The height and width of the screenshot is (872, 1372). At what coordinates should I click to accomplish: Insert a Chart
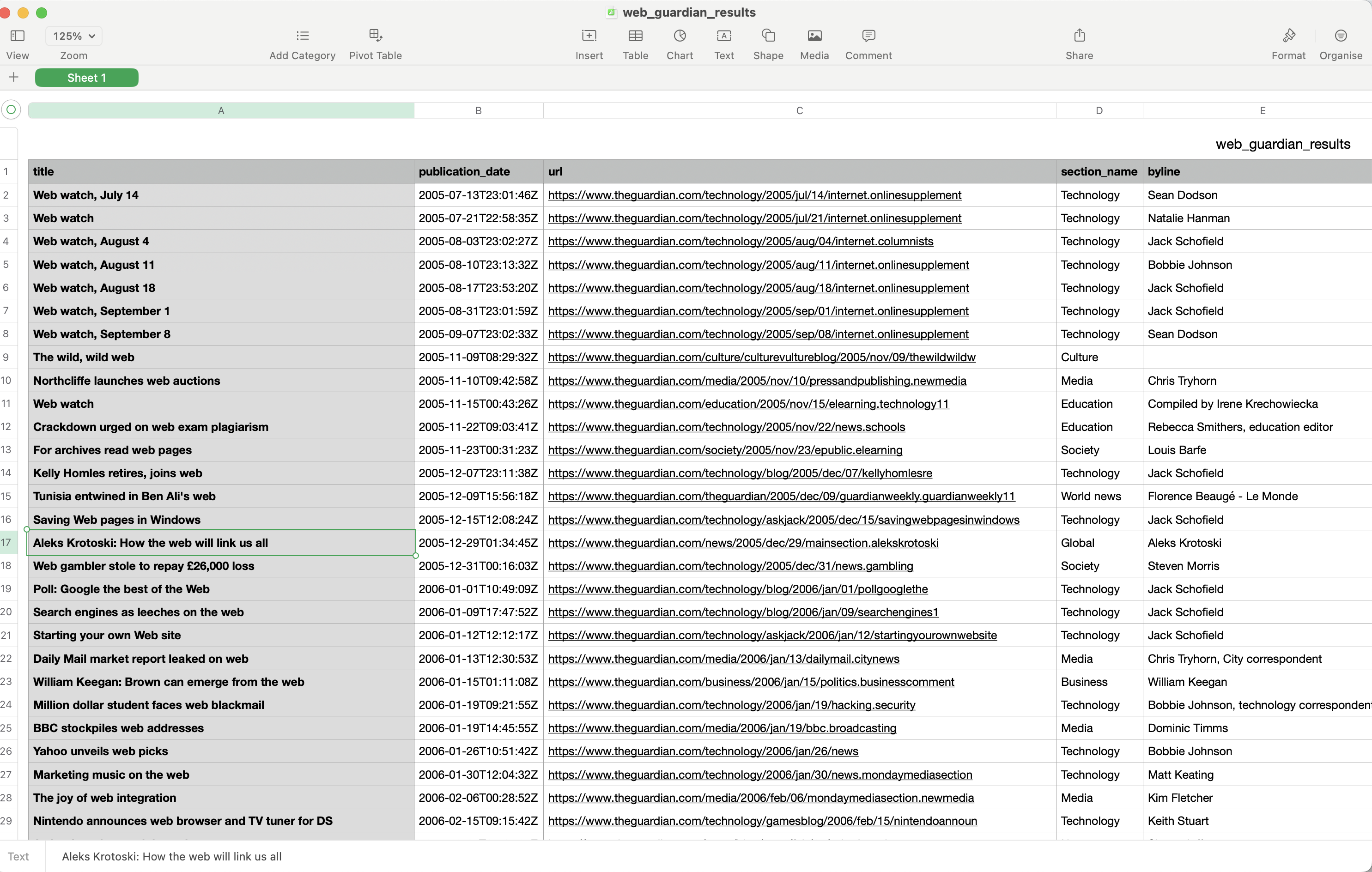(x=679, y=36)
